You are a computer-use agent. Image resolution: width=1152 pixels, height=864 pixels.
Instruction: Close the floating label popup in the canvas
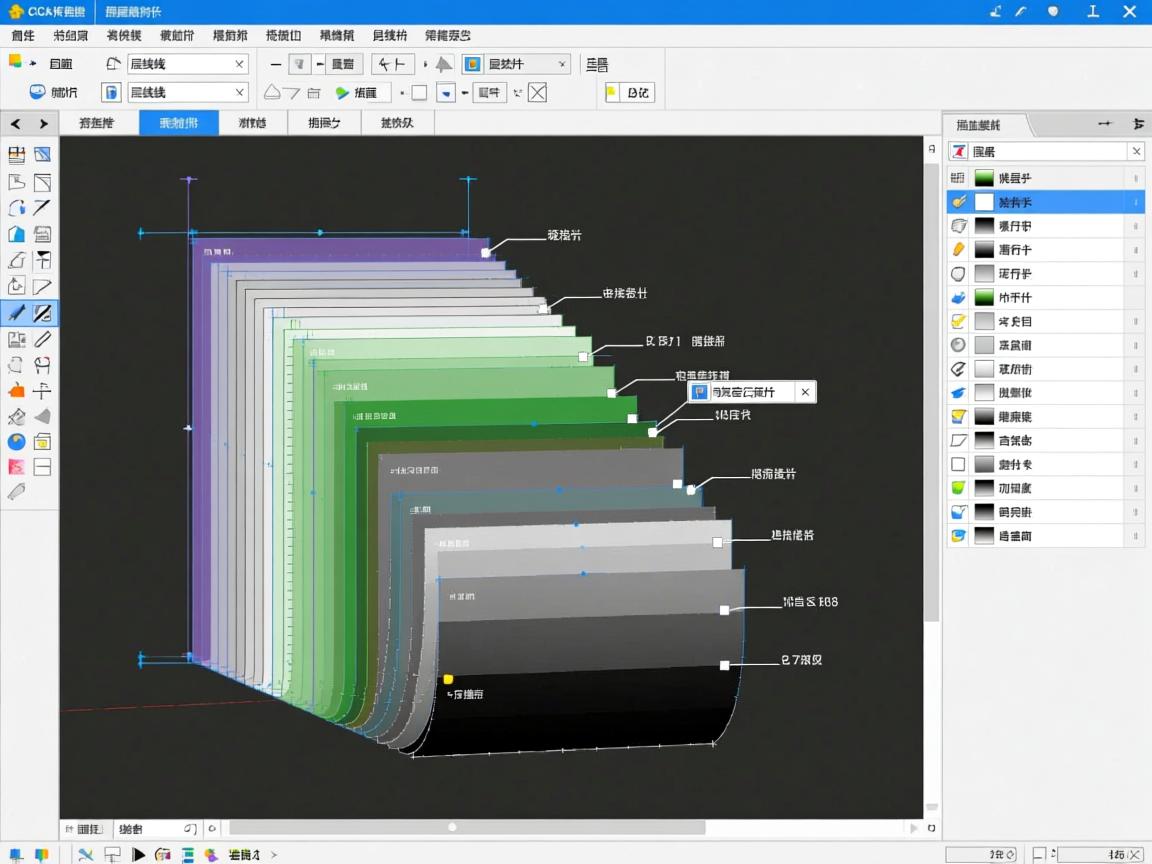point(805,392)
